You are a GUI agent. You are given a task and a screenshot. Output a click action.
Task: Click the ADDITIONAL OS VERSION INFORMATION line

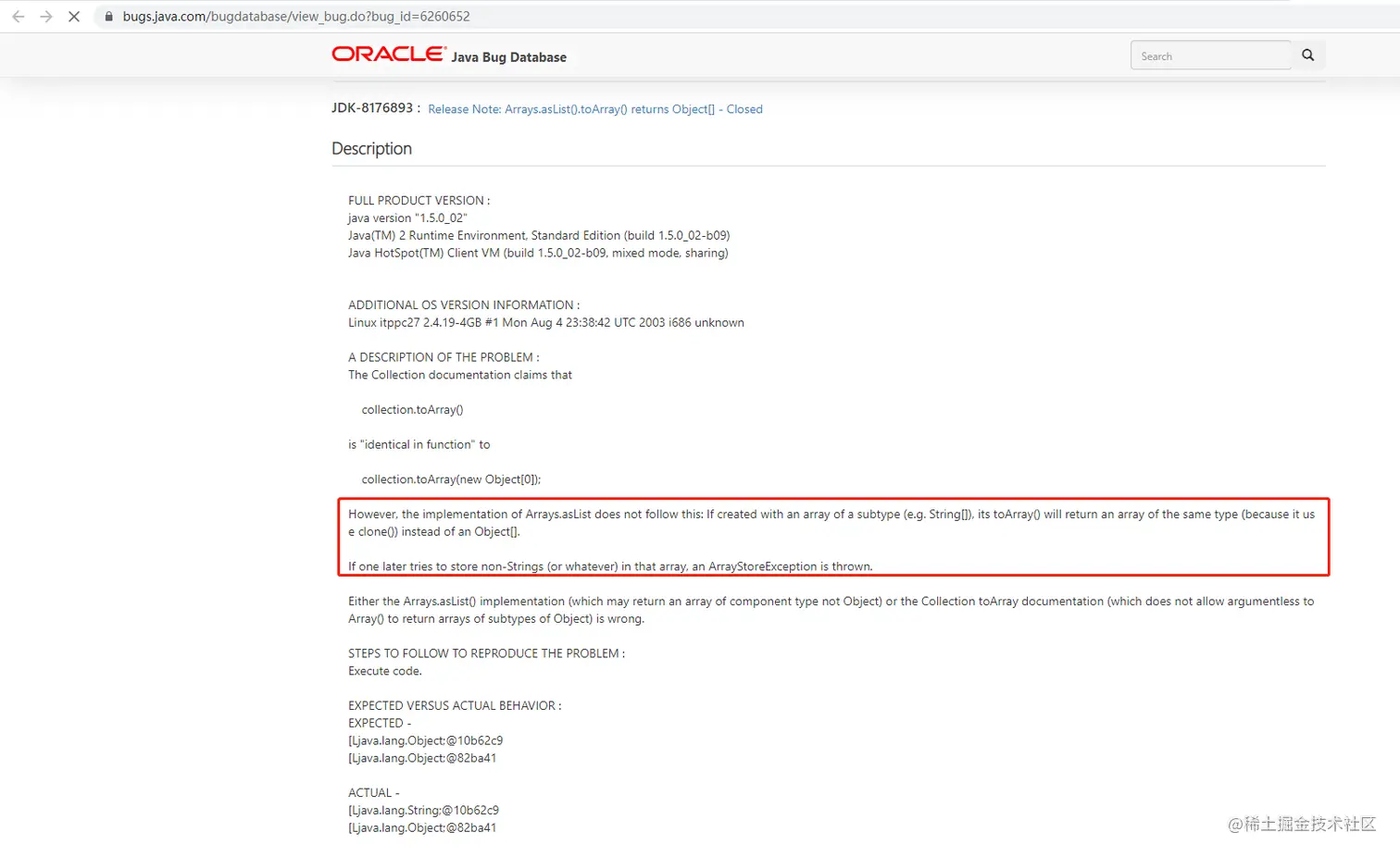click(464, 305)
